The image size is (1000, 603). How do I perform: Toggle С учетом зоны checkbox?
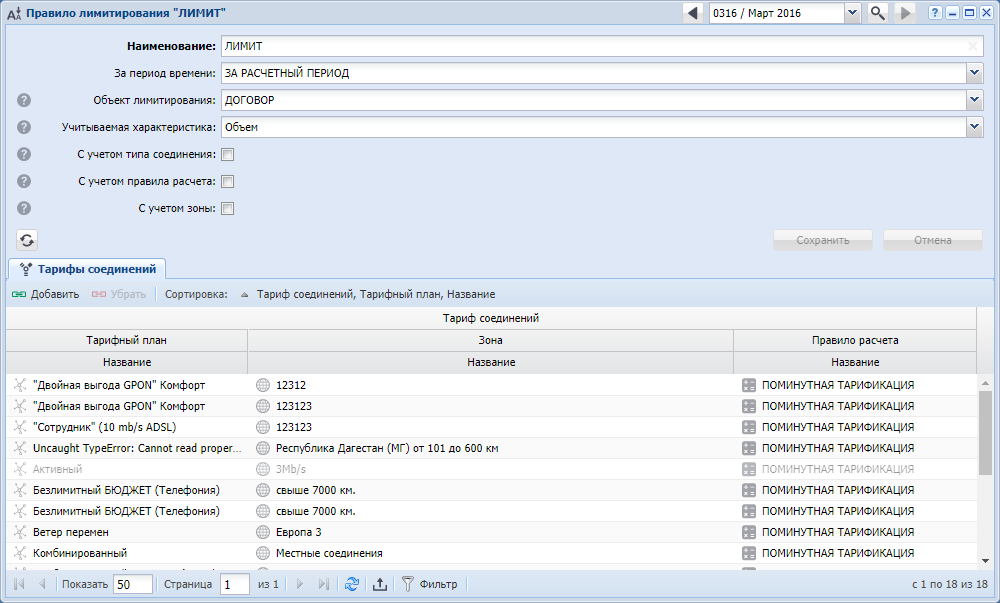tap(228, 208)
